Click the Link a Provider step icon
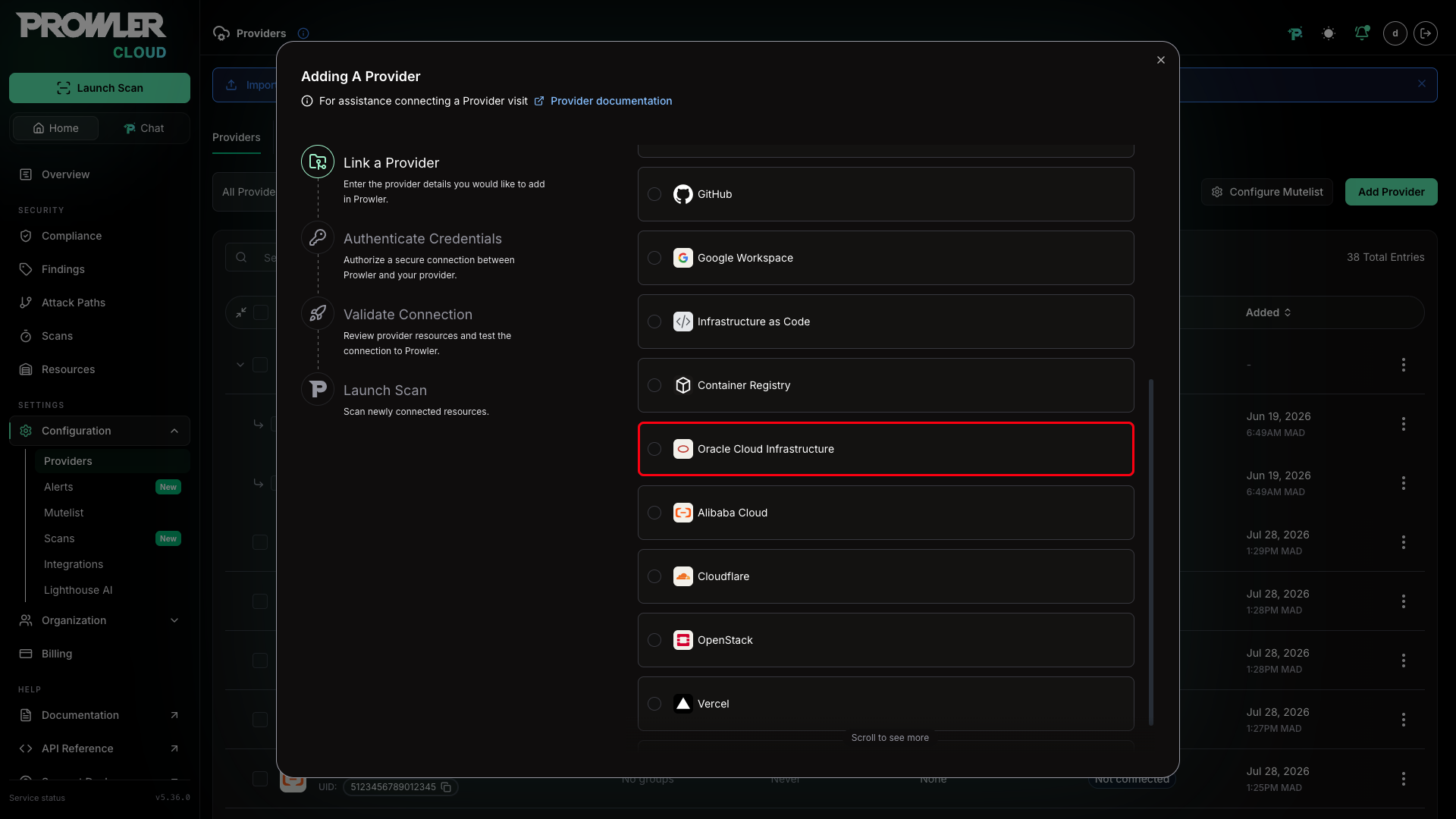 (x=318, y=162)
